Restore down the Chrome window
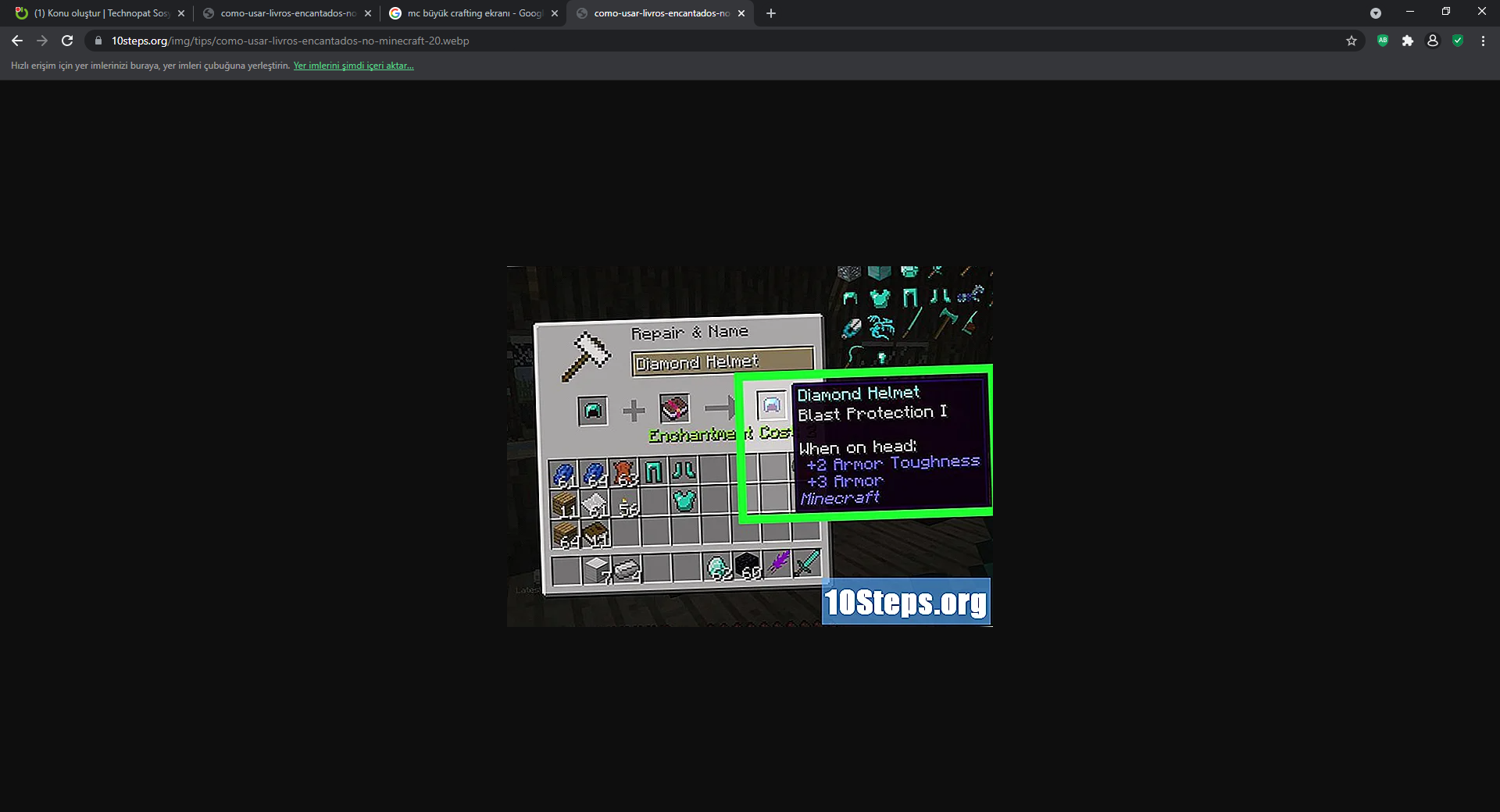Viewport: 1500px width, 812px height. coord(1446,12)
